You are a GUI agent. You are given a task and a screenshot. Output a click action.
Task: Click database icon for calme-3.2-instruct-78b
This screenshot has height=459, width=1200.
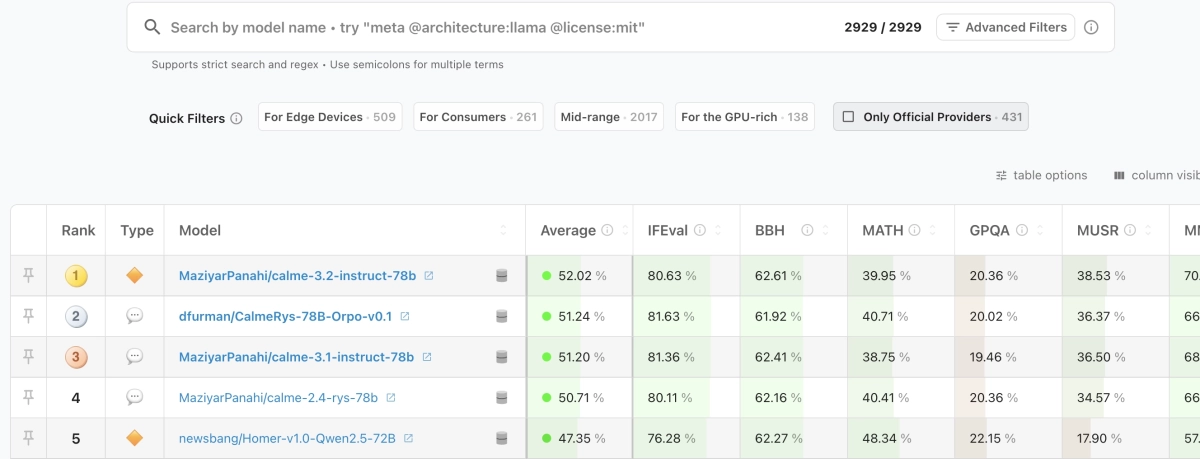(501, 275)
